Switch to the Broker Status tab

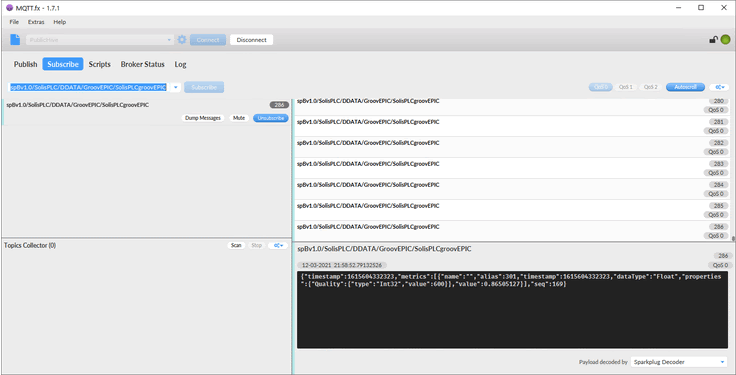(x=143, y=64)
